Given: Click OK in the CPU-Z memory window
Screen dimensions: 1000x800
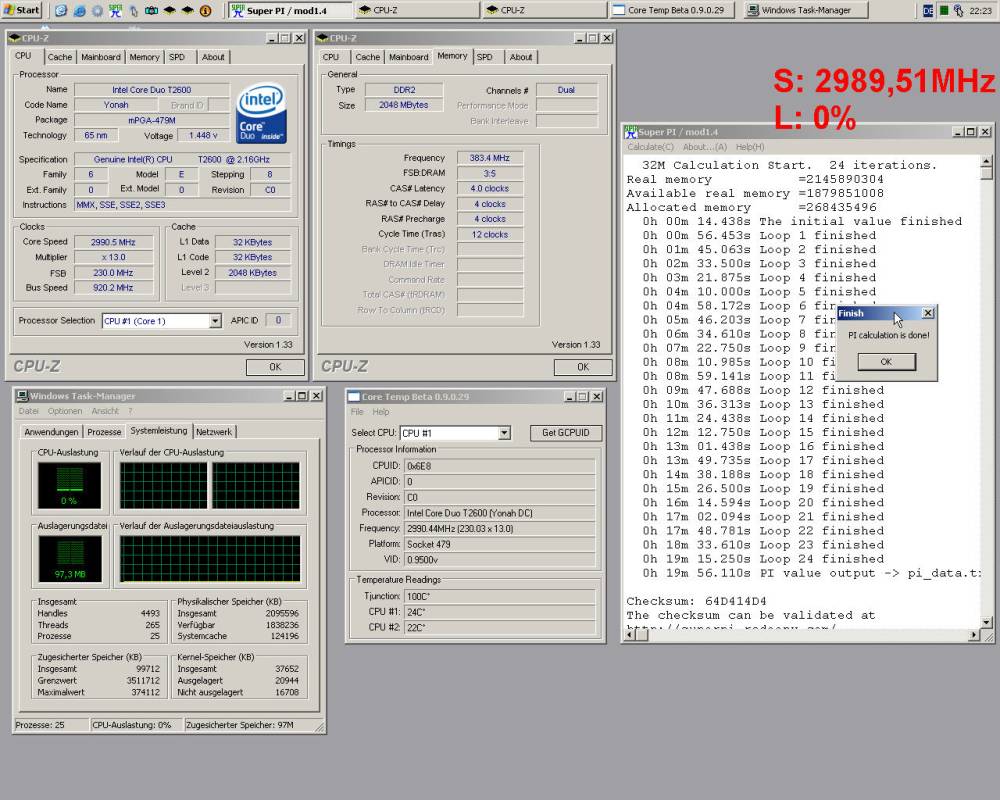Looking at the screenshot, I should (583, 367).
